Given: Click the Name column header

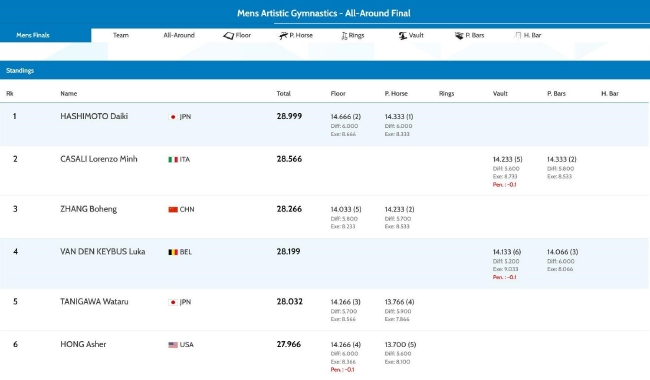Looking at the screenshot, I should tap(68, 94).
